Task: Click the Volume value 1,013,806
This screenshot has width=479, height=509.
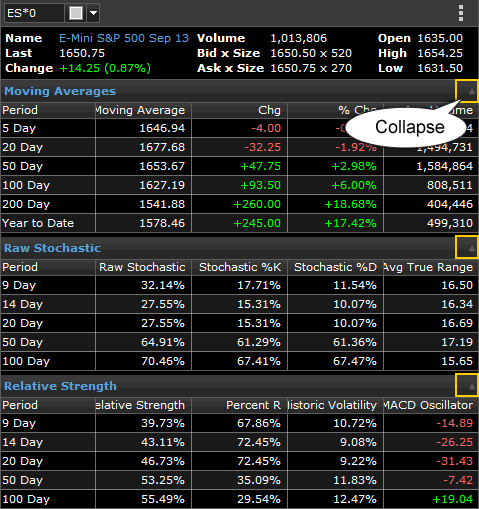Action: click(x=298, y=38)
